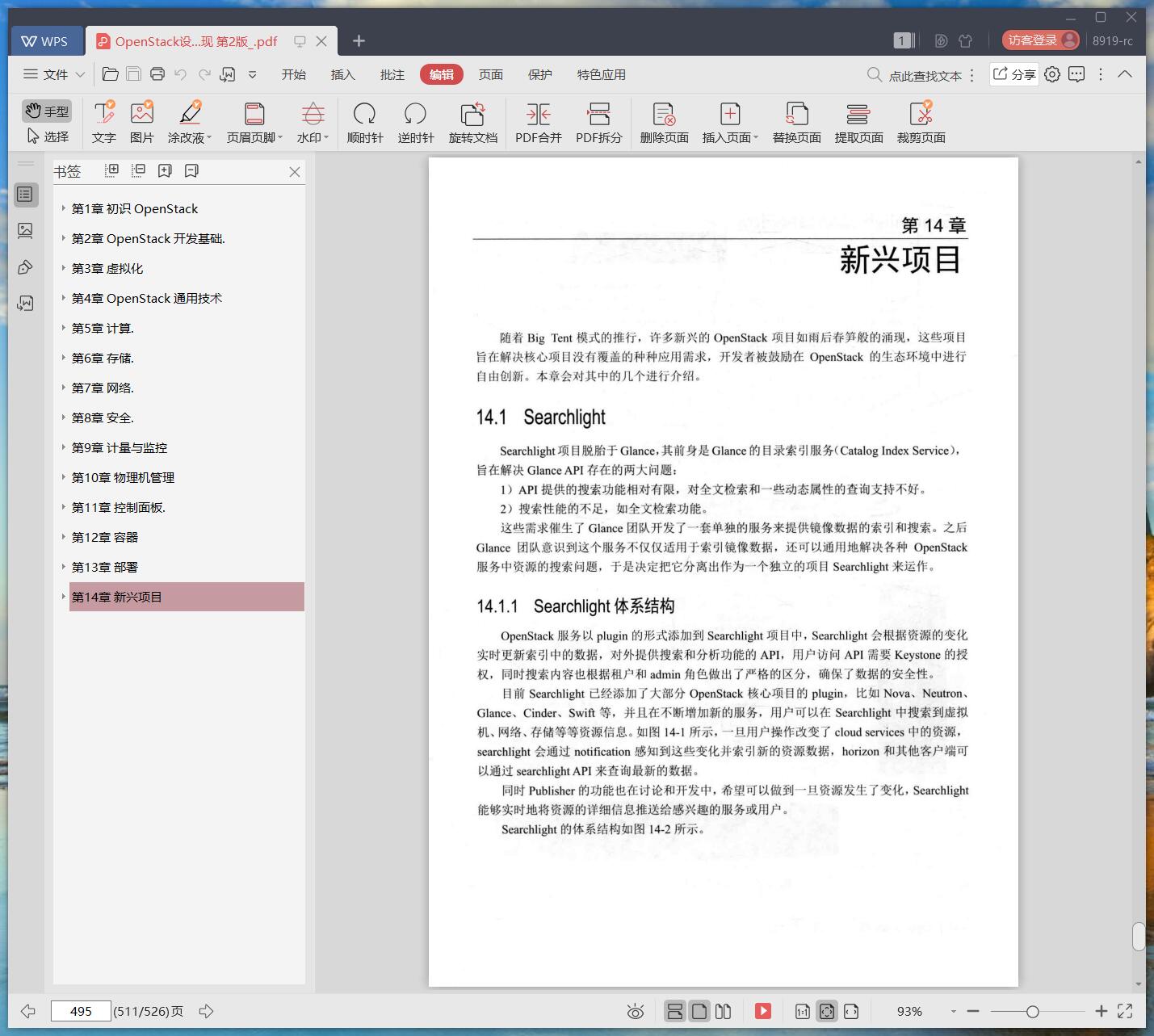Screen dimensions: 1154x1036
Task: Click 旋转文档 rotate document
Action: 473,122
